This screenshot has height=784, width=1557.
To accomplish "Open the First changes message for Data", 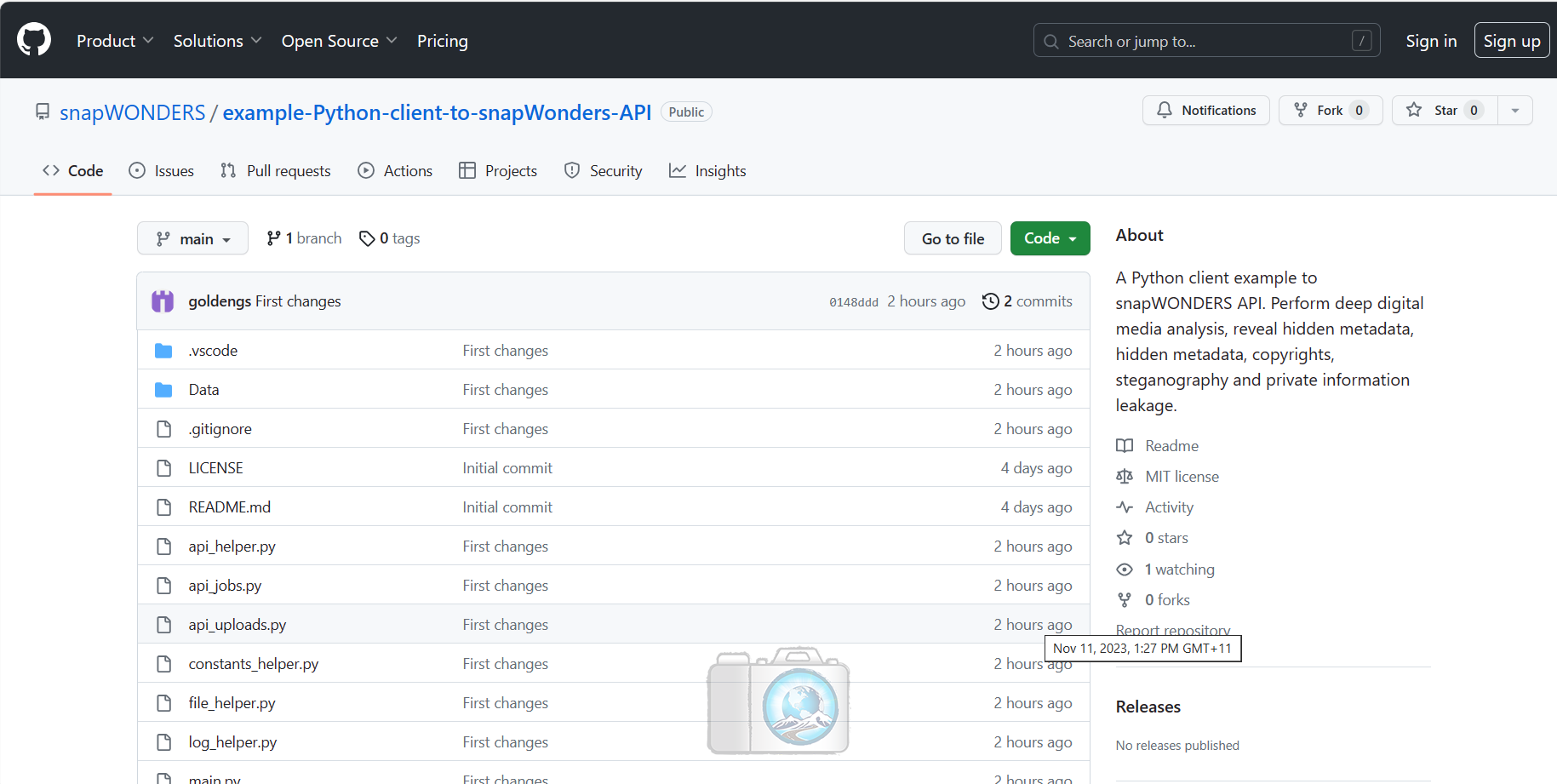I will [506, 390].
